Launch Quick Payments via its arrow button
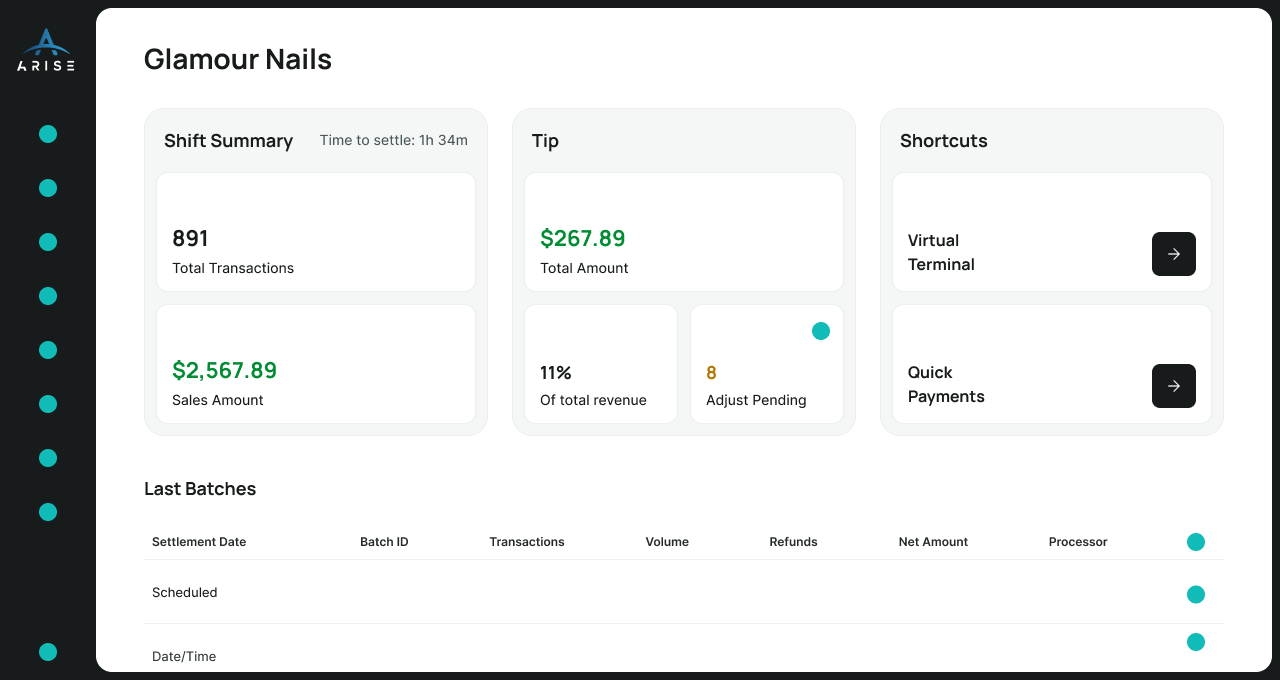This screenshot has height=680, width=1280. [x=1174, y=386]
